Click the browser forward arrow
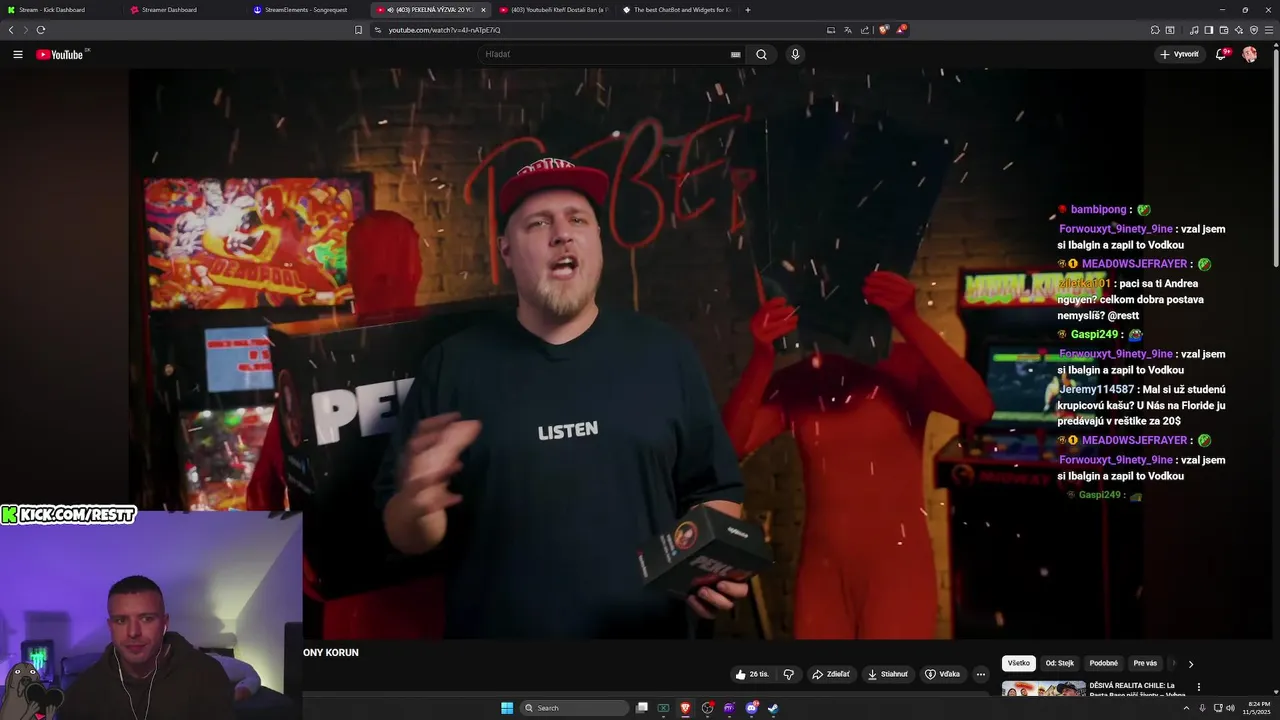The width and height of the screenshot is (1280, 720). 26,30
